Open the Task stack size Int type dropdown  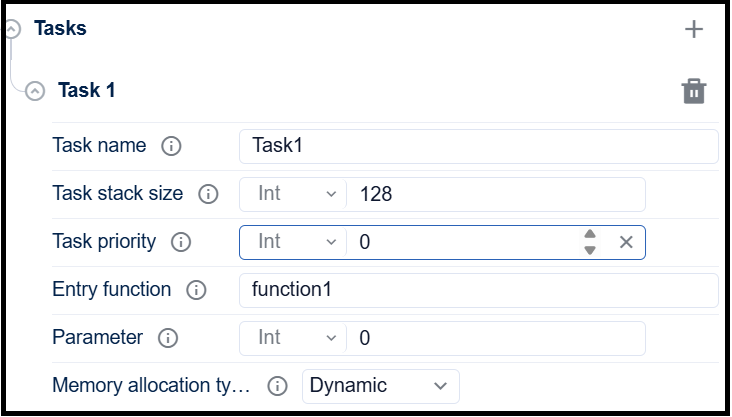click(294, 194)
